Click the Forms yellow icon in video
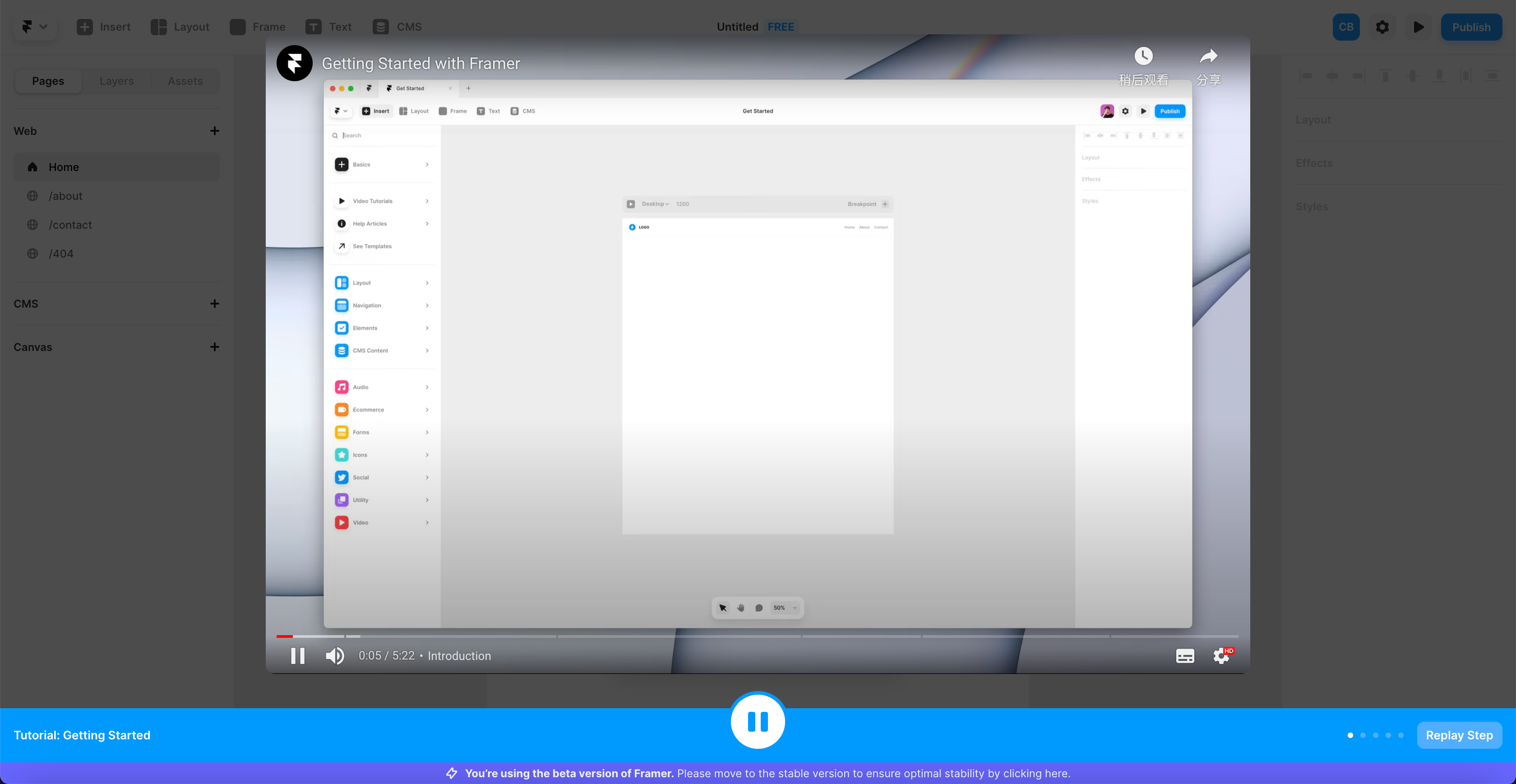The height and width of the screenshot is (784, 1516). [342, 432]
